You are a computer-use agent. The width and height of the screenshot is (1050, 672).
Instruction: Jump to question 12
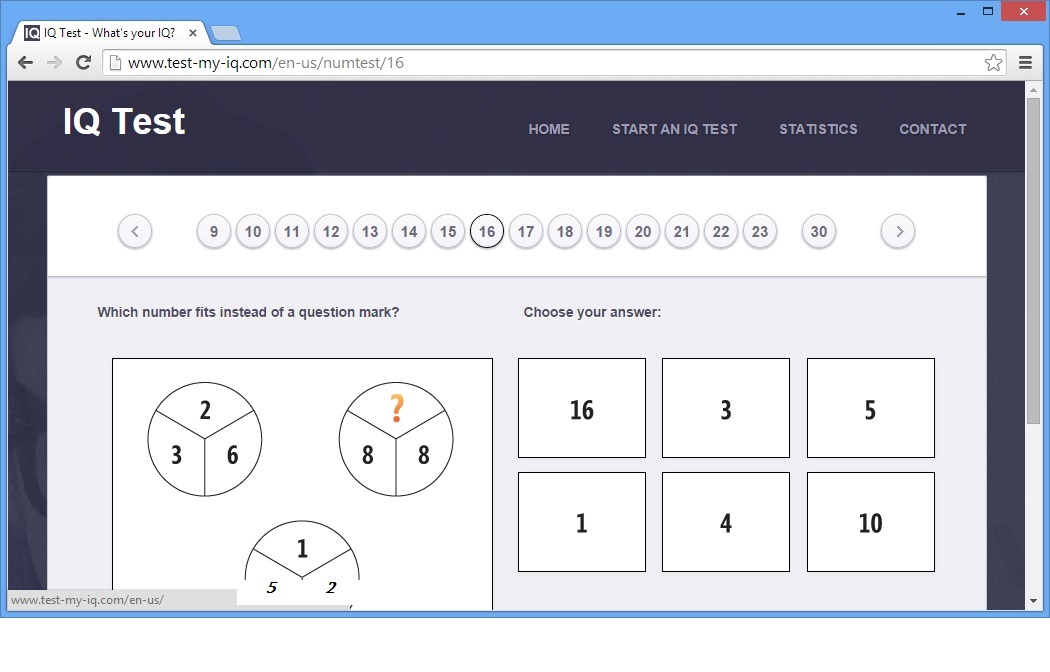(331, 232)
